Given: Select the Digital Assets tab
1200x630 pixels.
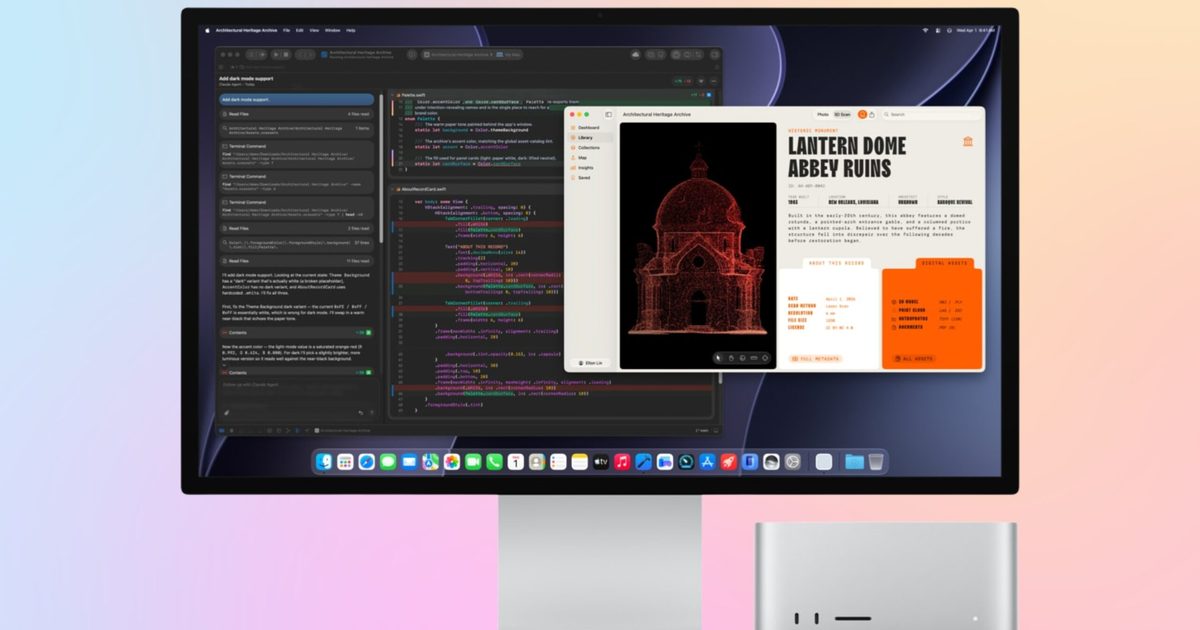Looking at the screenshot, I should pos(945,263).
